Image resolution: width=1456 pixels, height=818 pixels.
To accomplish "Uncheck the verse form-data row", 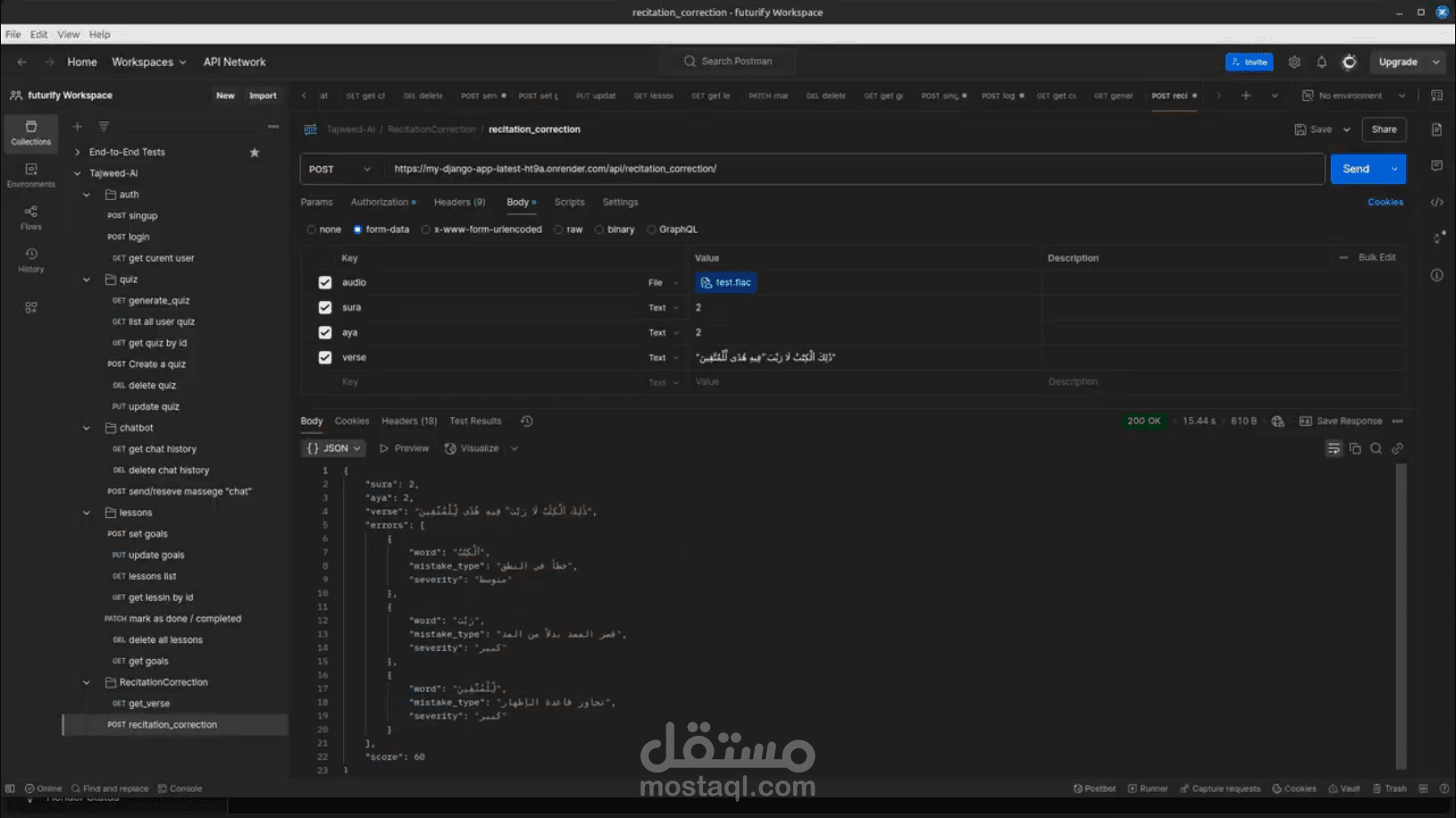I will click(x=325, y=357).
